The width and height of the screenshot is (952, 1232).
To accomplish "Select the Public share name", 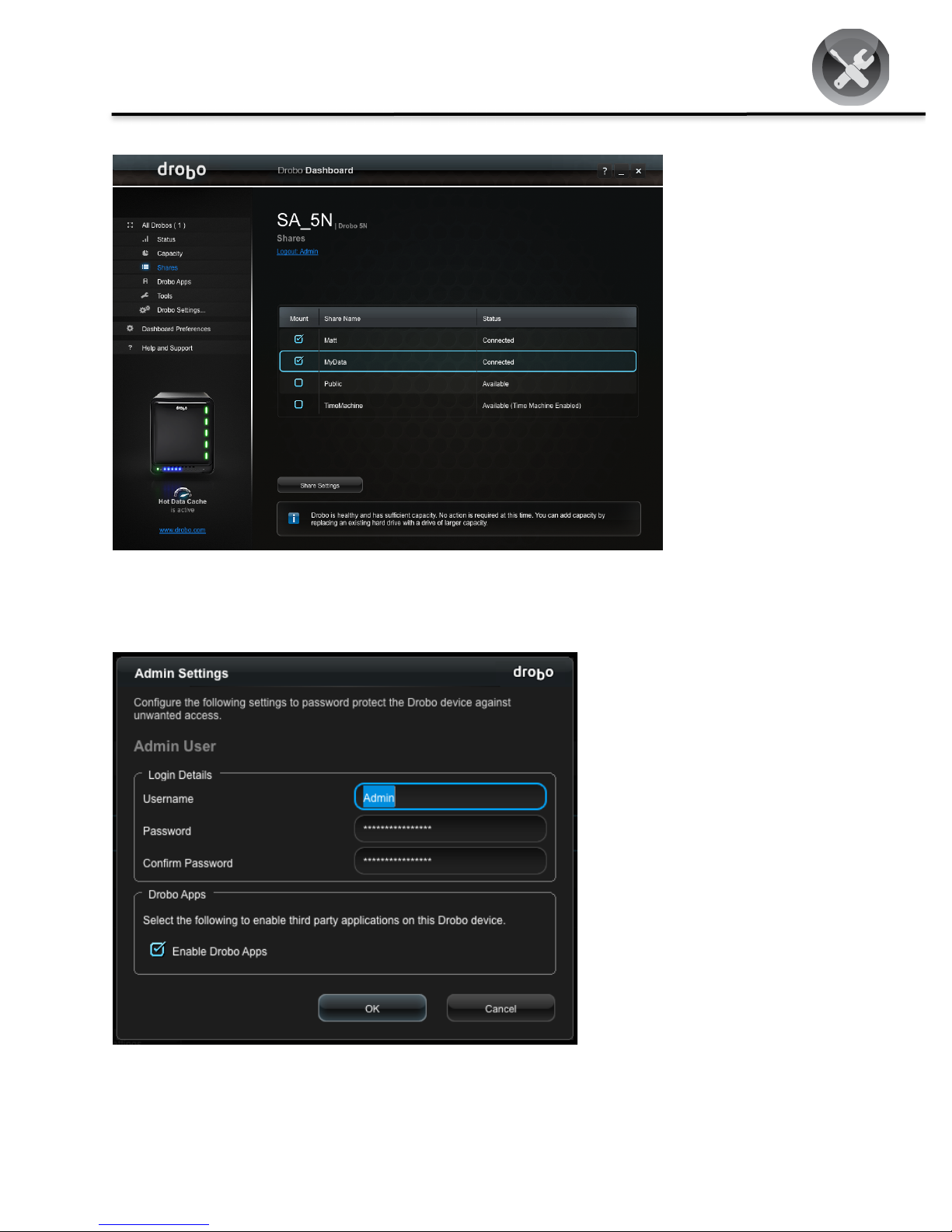I will [333, 384].
